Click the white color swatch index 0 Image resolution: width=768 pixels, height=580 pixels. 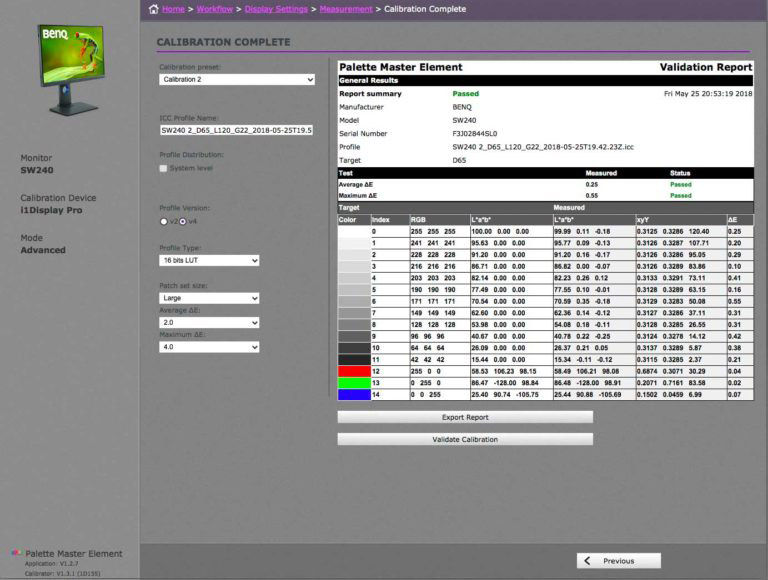tap(354, 231)
